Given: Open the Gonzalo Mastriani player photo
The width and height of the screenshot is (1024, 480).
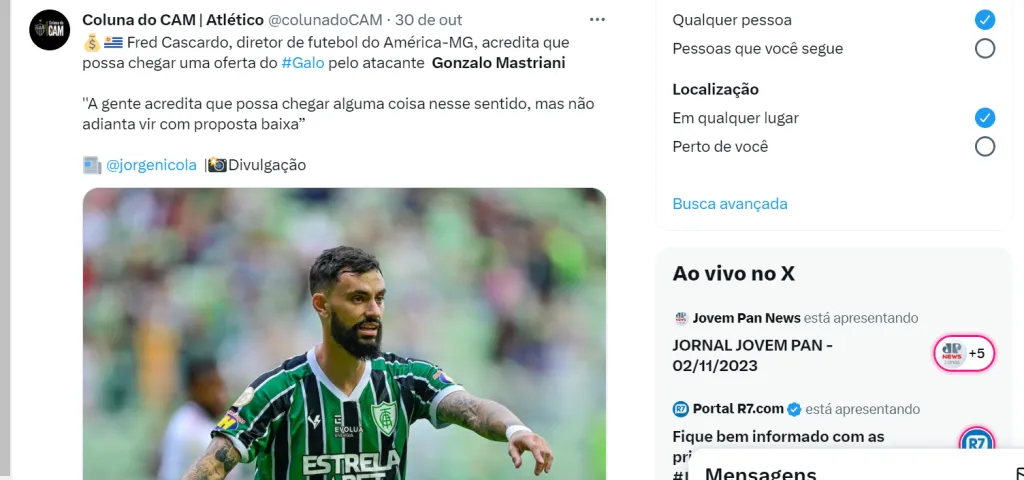Looking at the screenshot, I should (344, 334).
